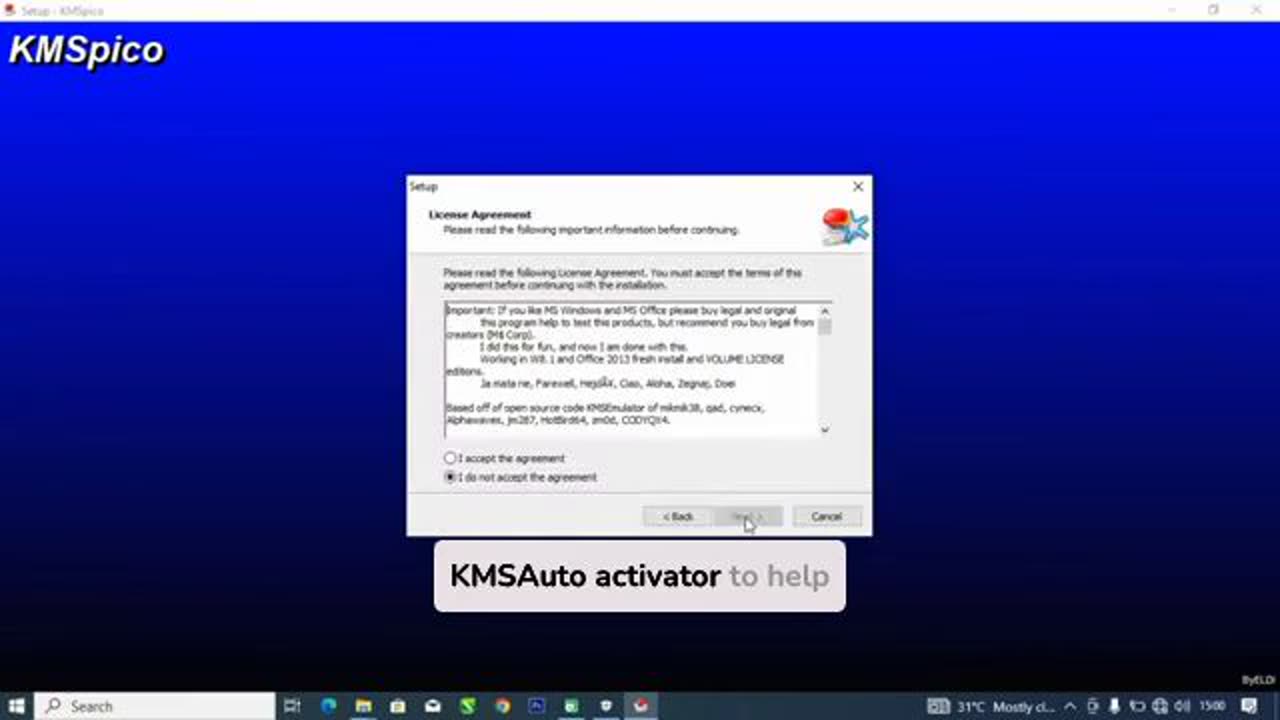Cancel the KMSpico setup

point(827,516)
